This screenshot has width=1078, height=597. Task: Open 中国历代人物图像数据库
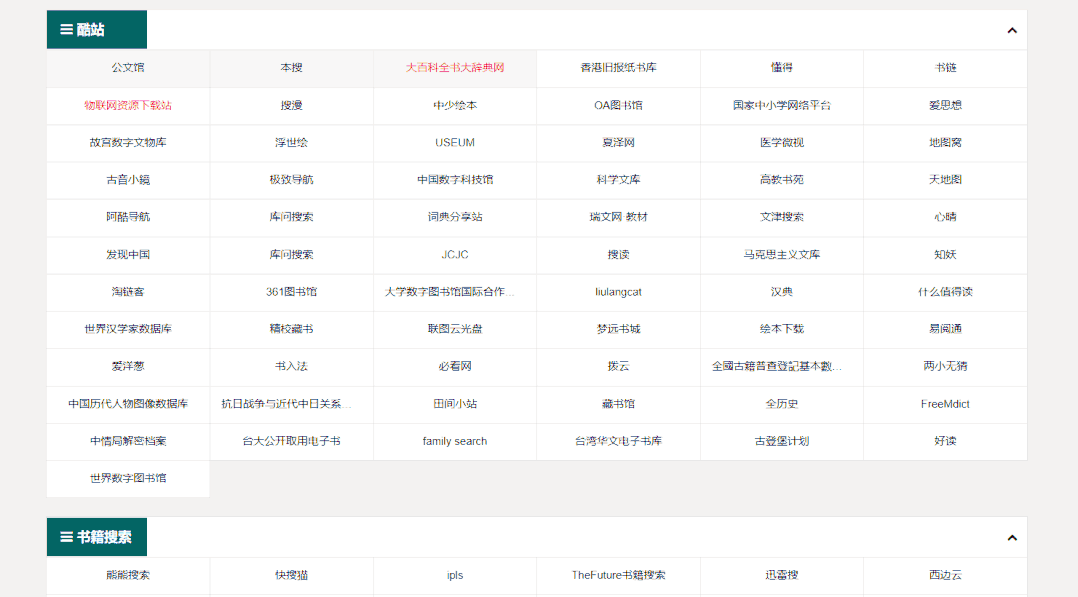[x=128, y=404]
